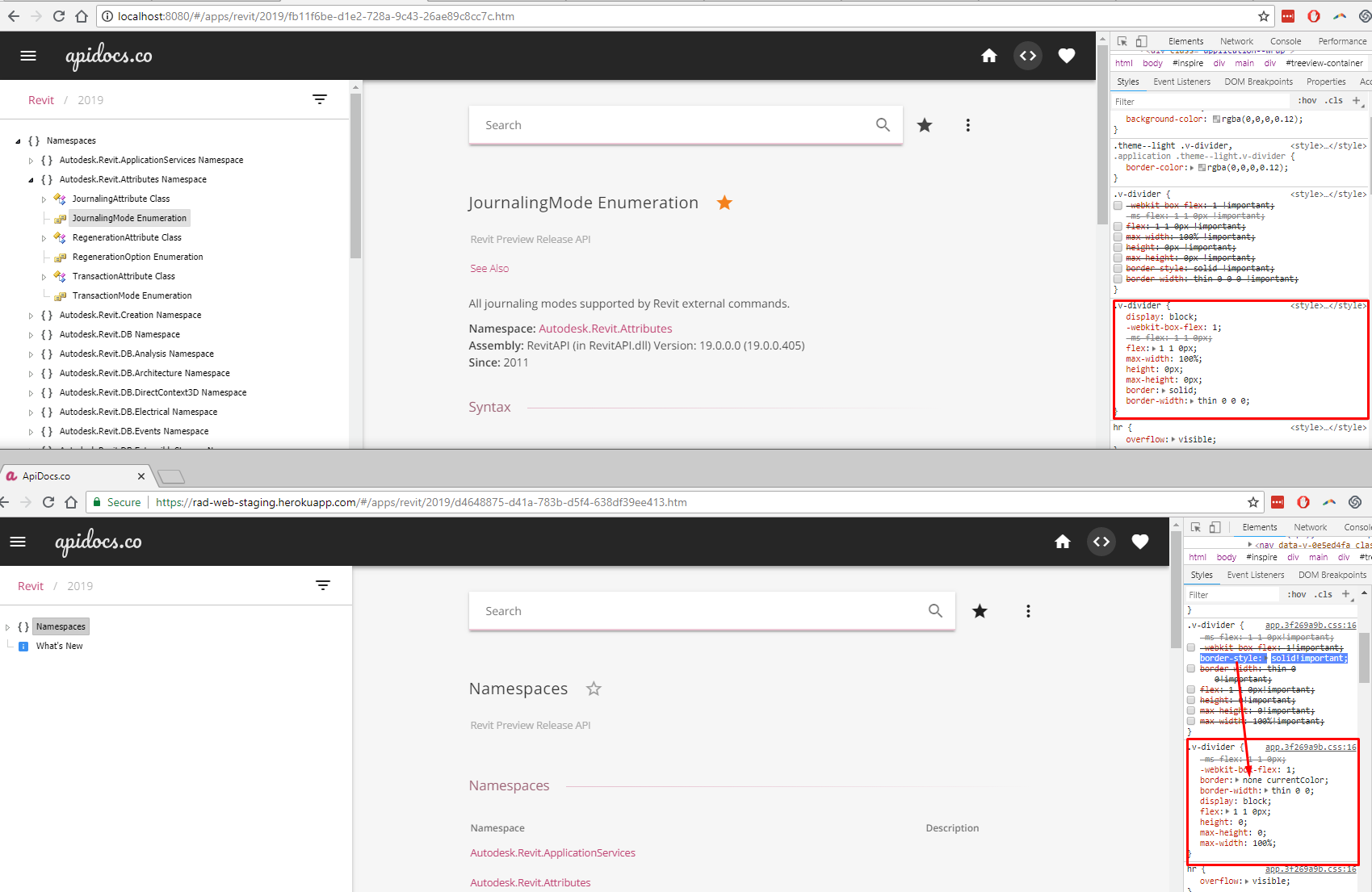Image resolution: width=1372 pixels, height=892 pixels.
Task: Click the apidocs.co home icon
Action: [x=989, y=56]
